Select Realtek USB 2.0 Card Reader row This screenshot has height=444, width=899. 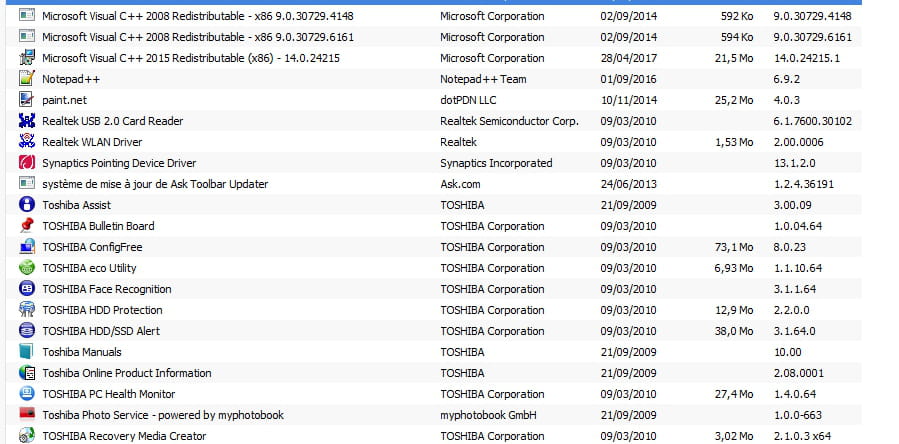point(433,121)
